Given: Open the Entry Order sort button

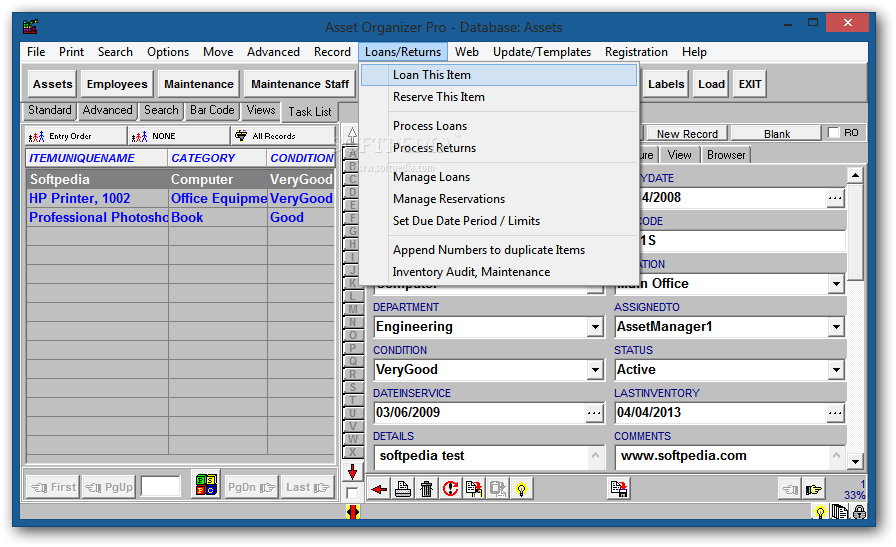Looking at the screenshot, I should click(75, 136).
